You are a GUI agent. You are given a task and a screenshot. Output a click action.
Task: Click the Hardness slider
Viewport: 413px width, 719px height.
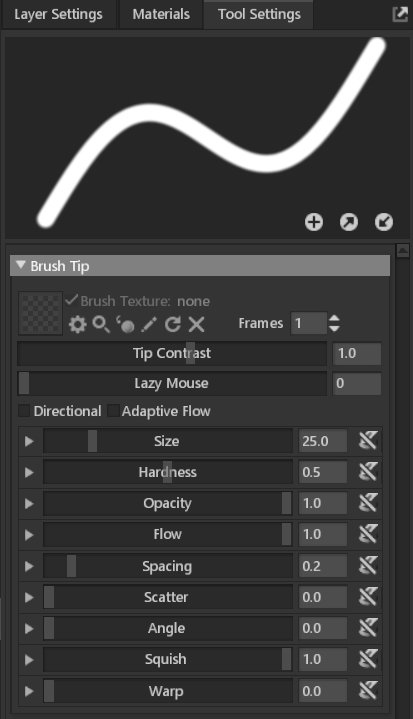168,472
